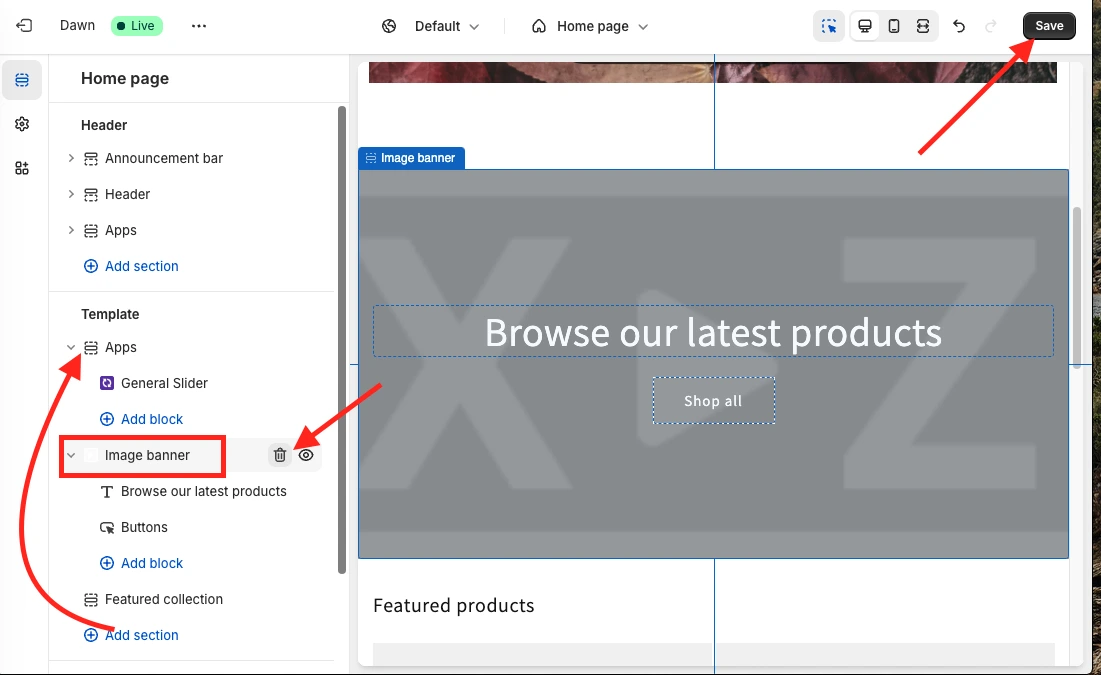Open the Sections sidebar panel
The image size is (1101, 675).
point(22,80)
